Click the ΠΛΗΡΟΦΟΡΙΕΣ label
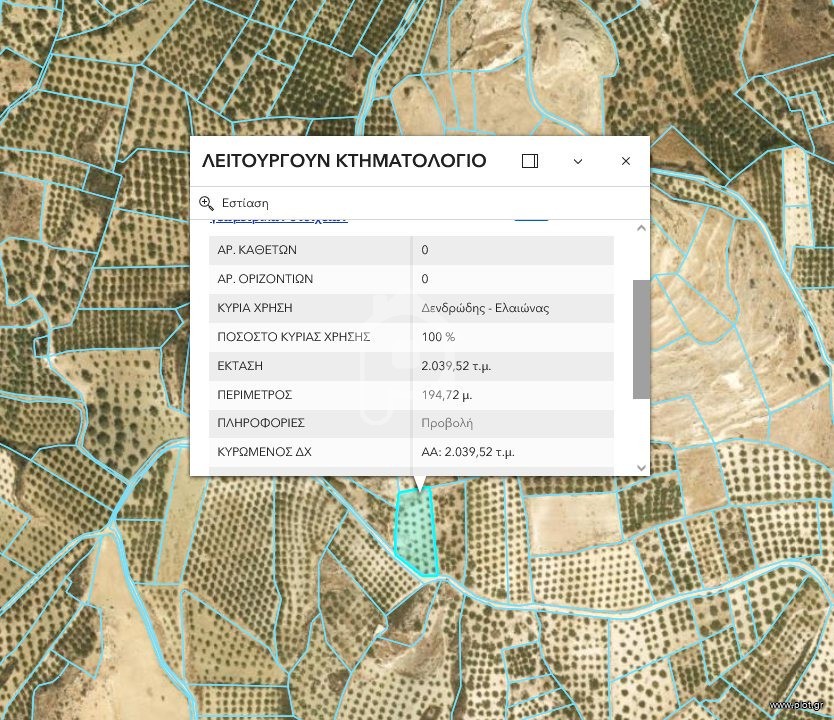 point(261,423)
